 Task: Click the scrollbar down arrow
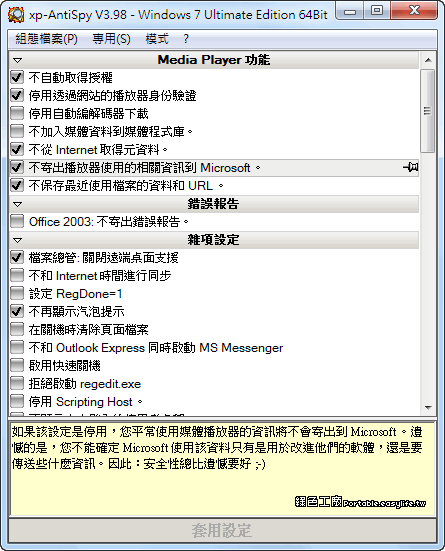click(428, 408)
